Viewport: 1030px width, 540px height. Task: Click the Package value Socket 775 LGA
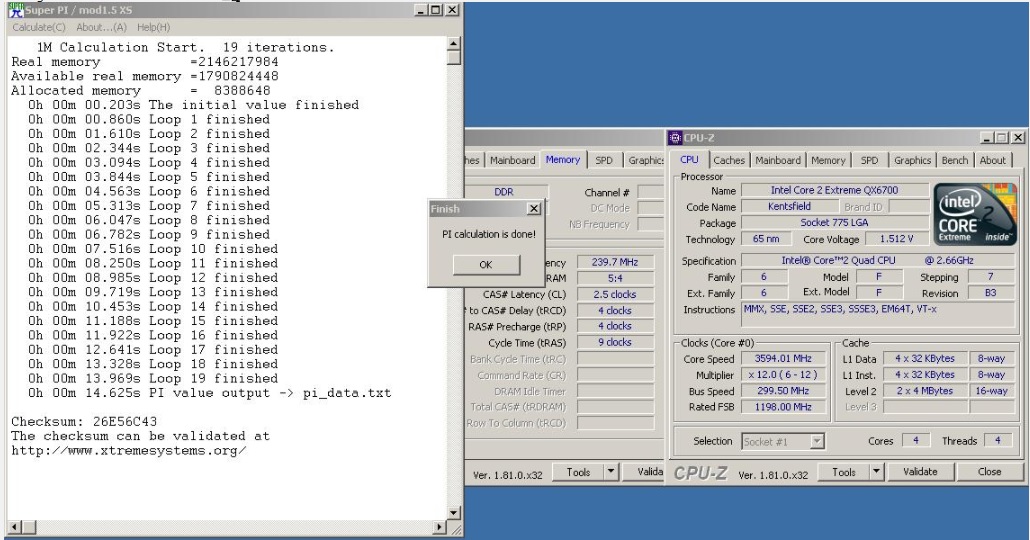(x=834, y=223)
